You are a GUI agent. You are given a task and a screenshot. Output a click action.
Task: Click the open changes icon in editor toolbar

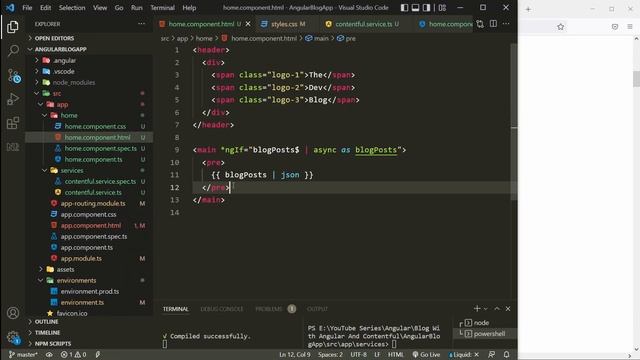click(x=480, y=24)
